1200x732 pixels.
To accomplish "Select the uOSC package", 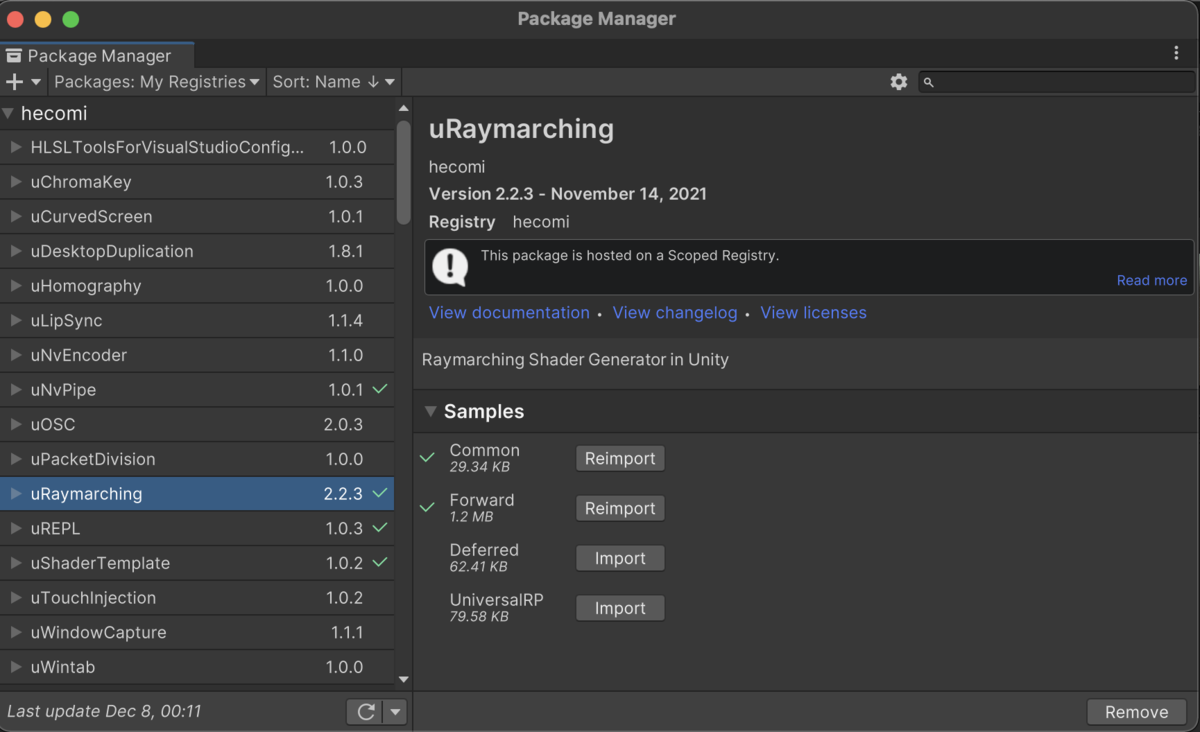I will 197,424.
